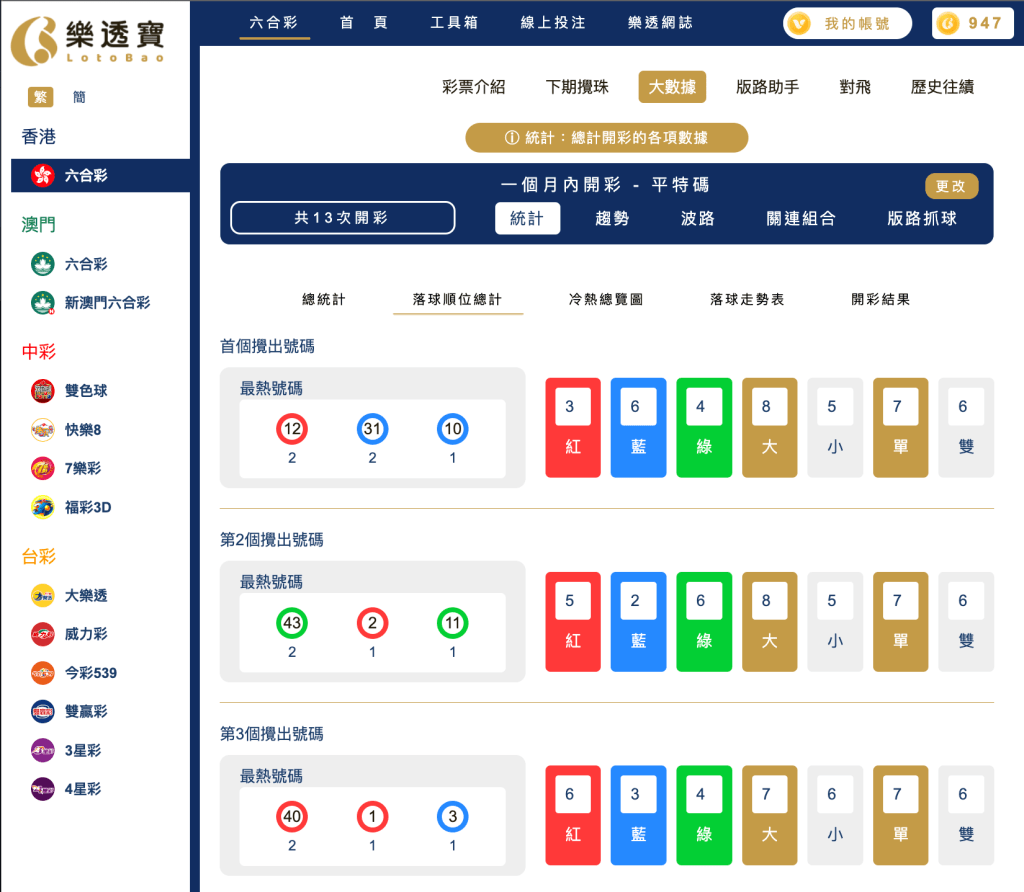
Task: Open the 關連組合 view
Action: (802, 218)
